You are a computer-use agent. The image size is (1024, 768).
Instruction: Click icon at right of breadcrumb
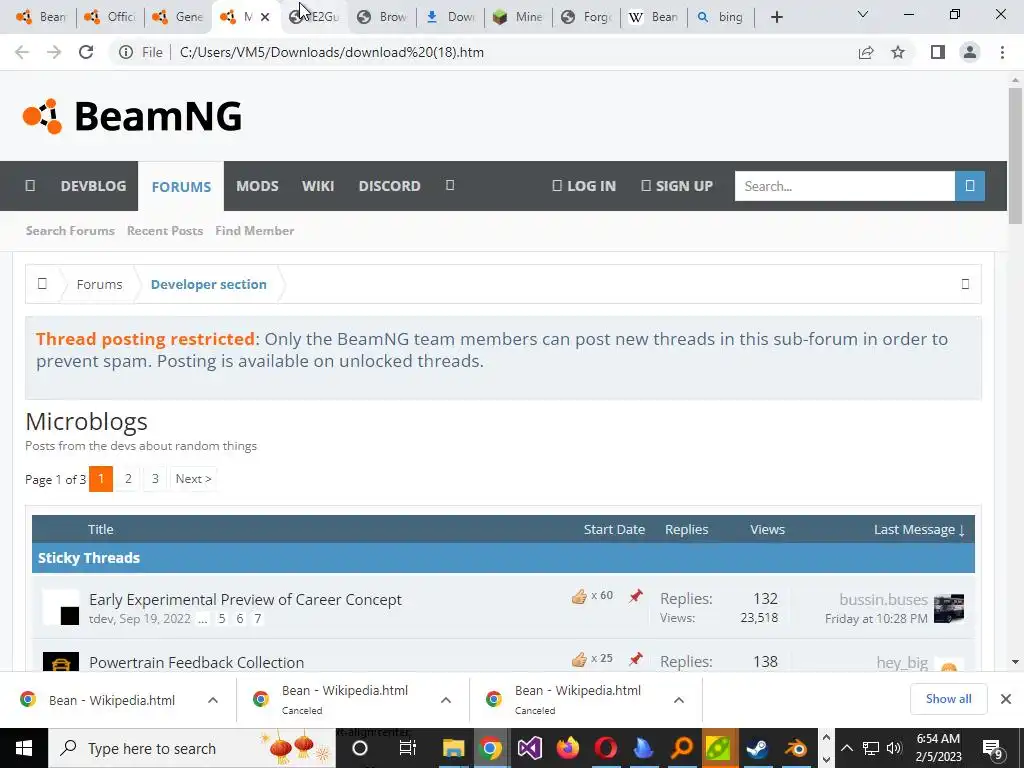[965, 284]
